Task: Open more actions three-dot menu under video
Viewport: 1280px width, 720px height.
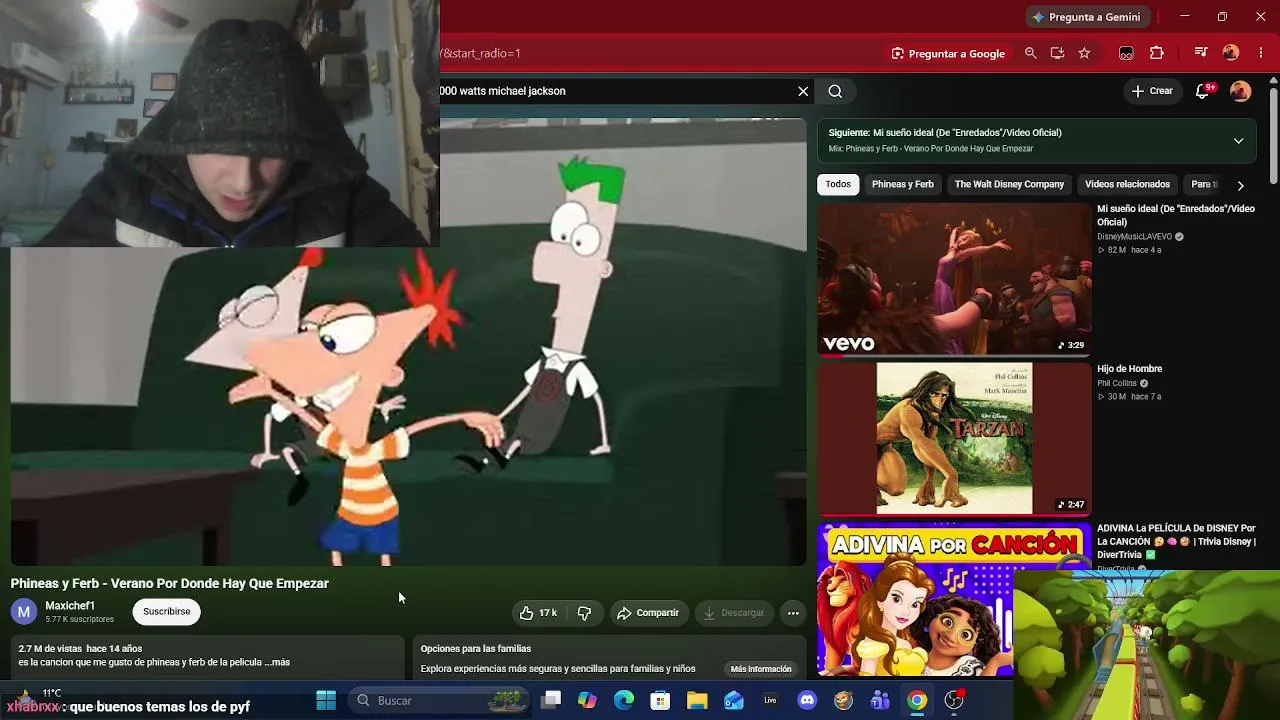Action: click(x=793, y=613)
